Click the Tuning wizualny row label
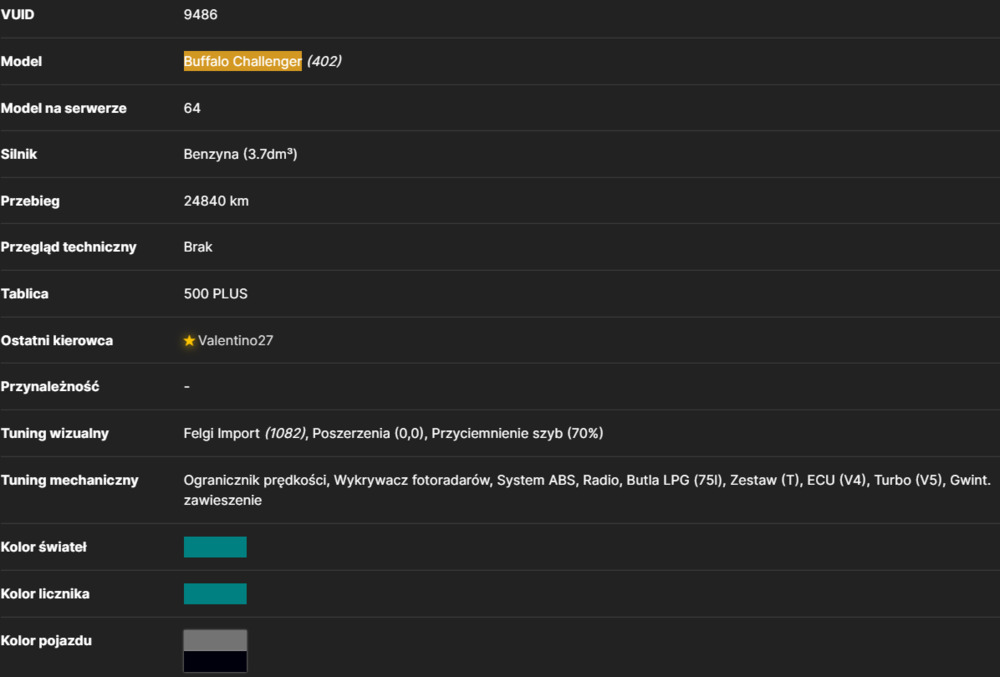This screenshot has height=677, width=1000. [x=55, y=433]
